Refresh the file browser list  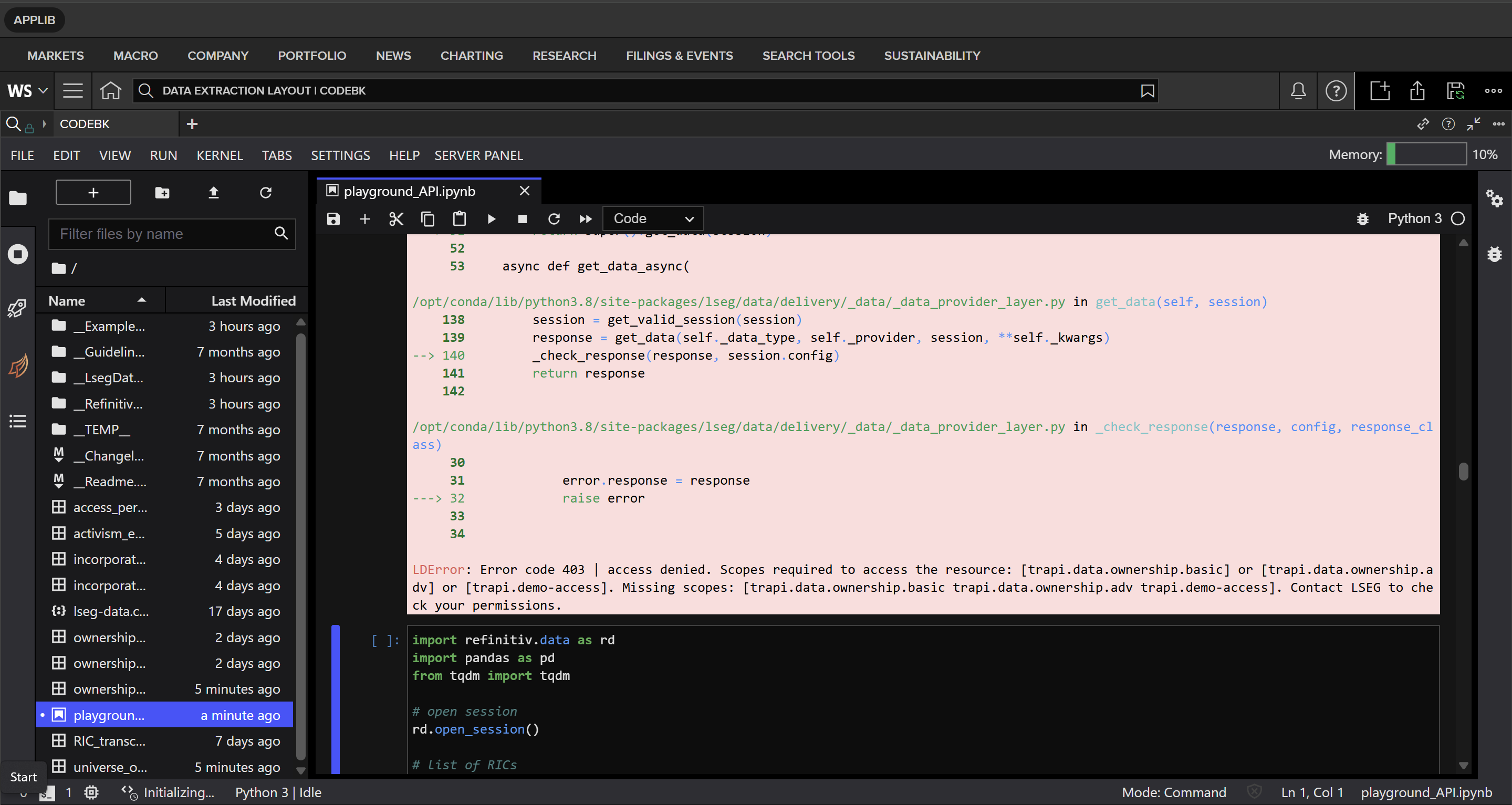[266, 192]
